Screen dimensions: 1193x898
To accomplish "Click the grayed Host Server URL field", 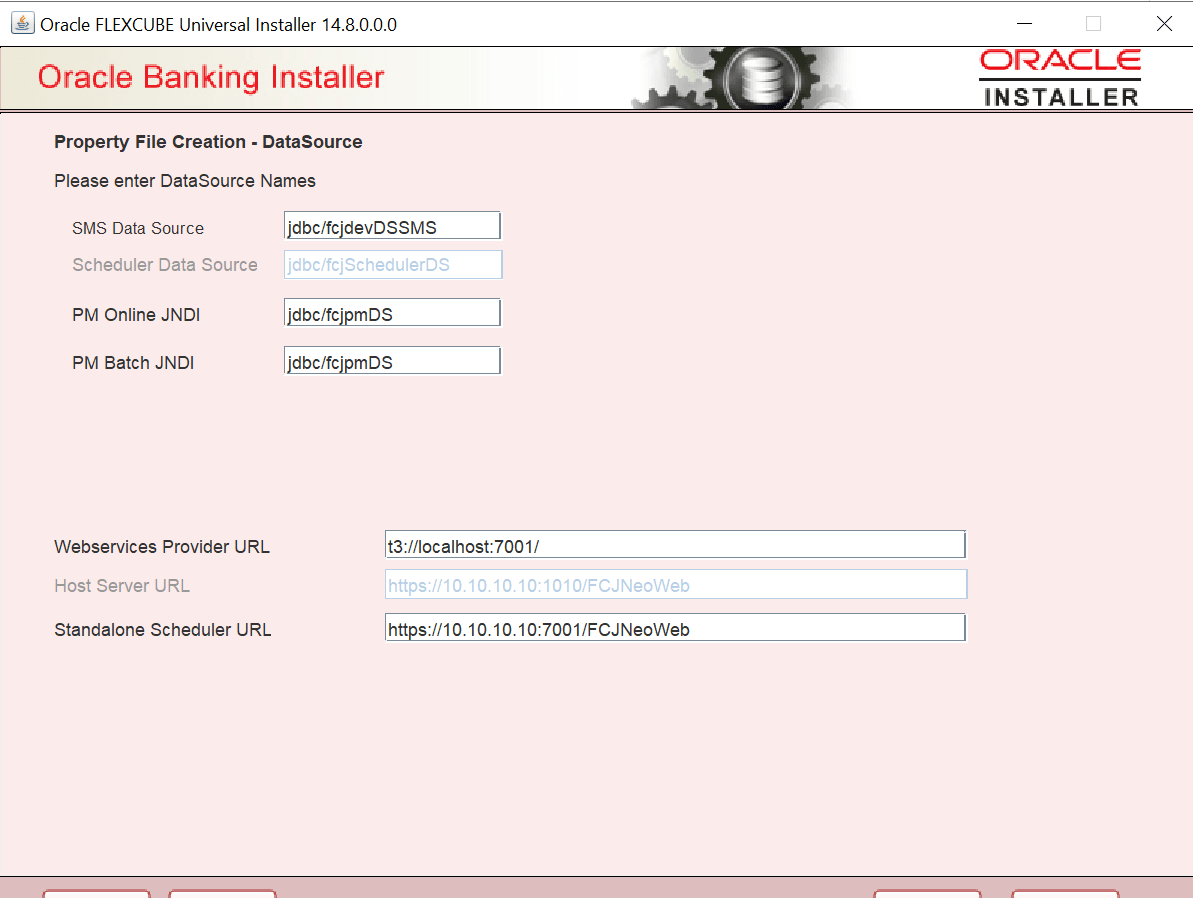I will [676, 584].
